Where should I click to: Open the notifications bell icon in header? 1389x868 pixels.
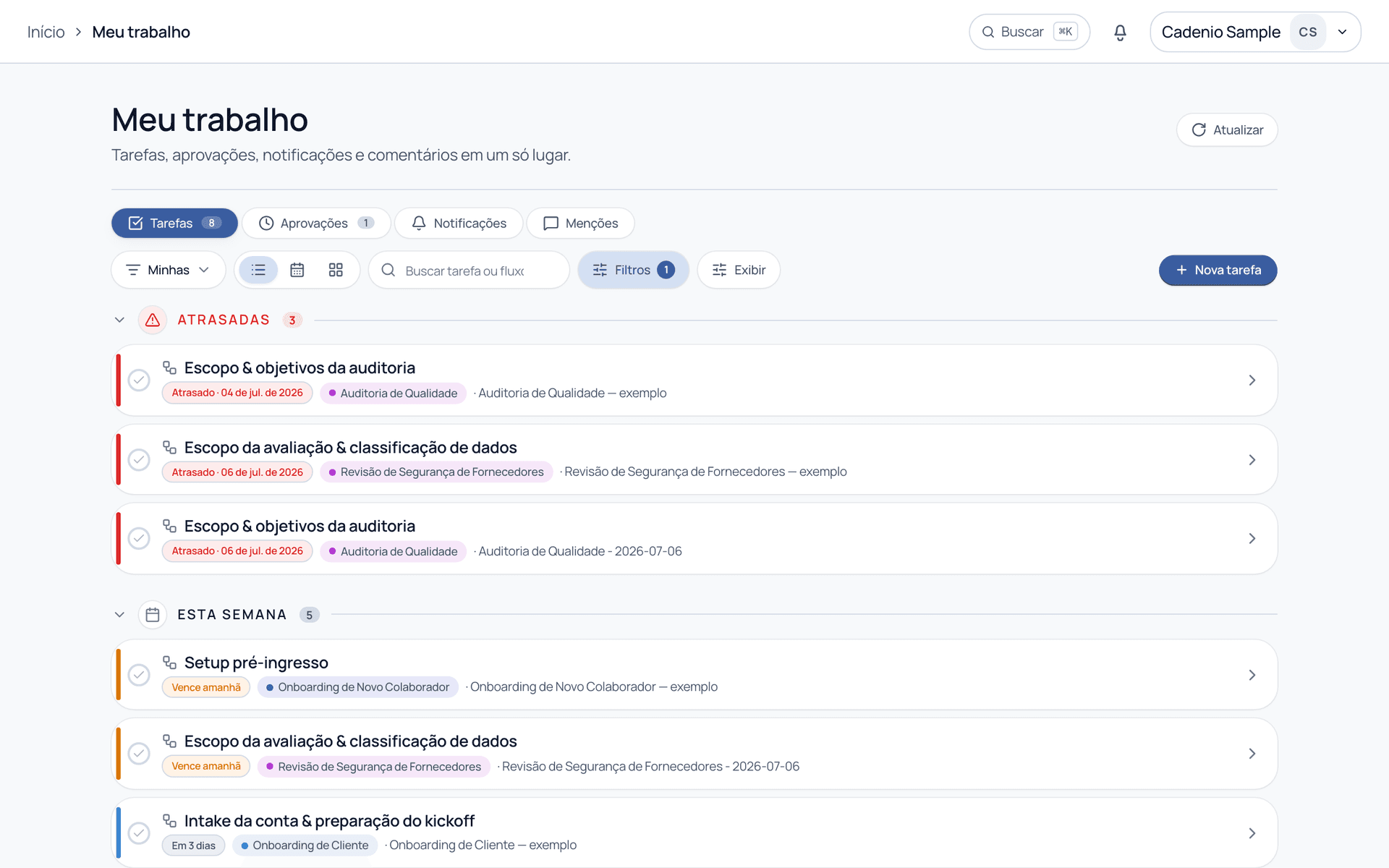tap(1120, 32)
